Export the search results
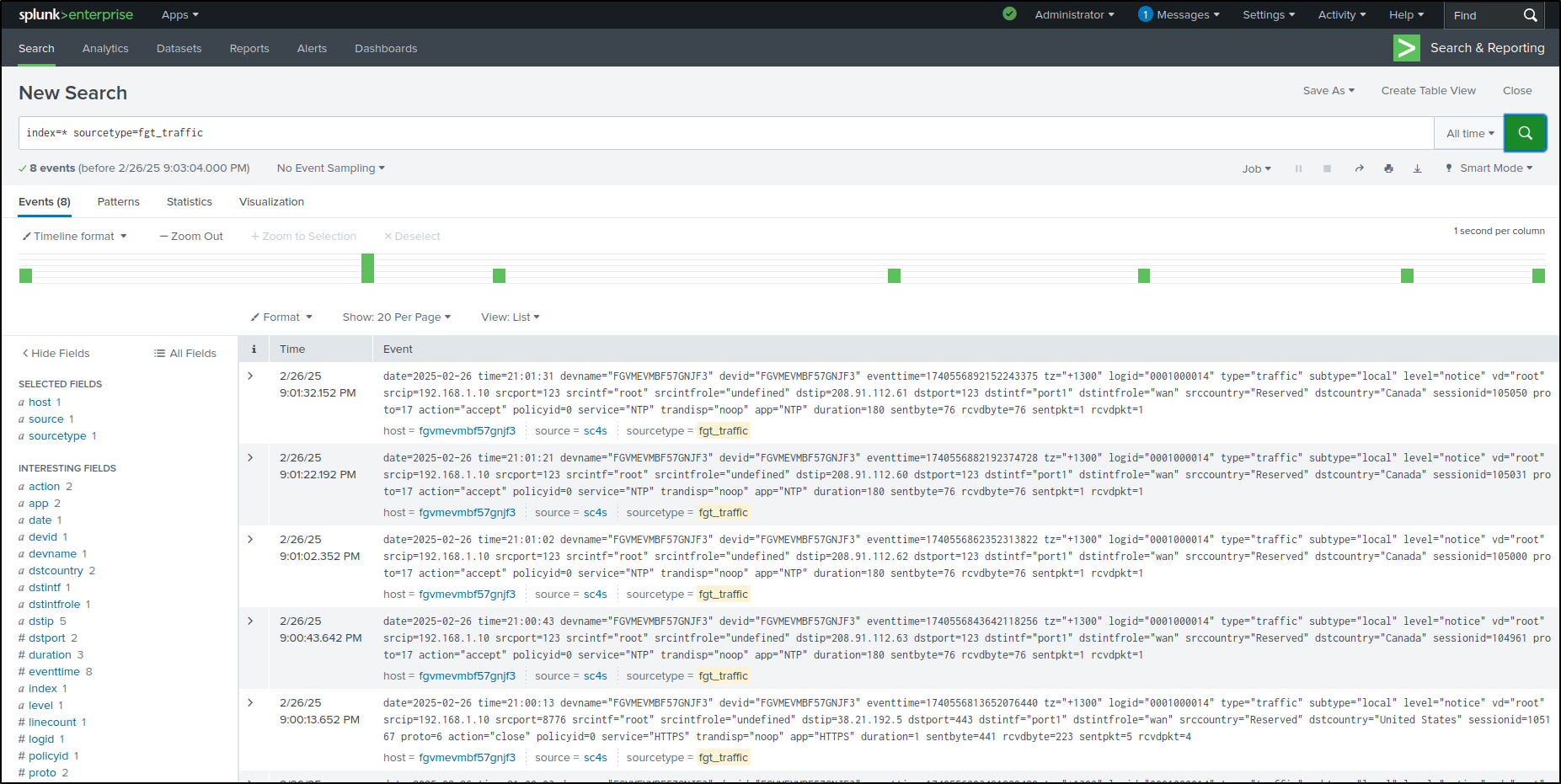The image size is (1561, 784). tap(1418, 168)
